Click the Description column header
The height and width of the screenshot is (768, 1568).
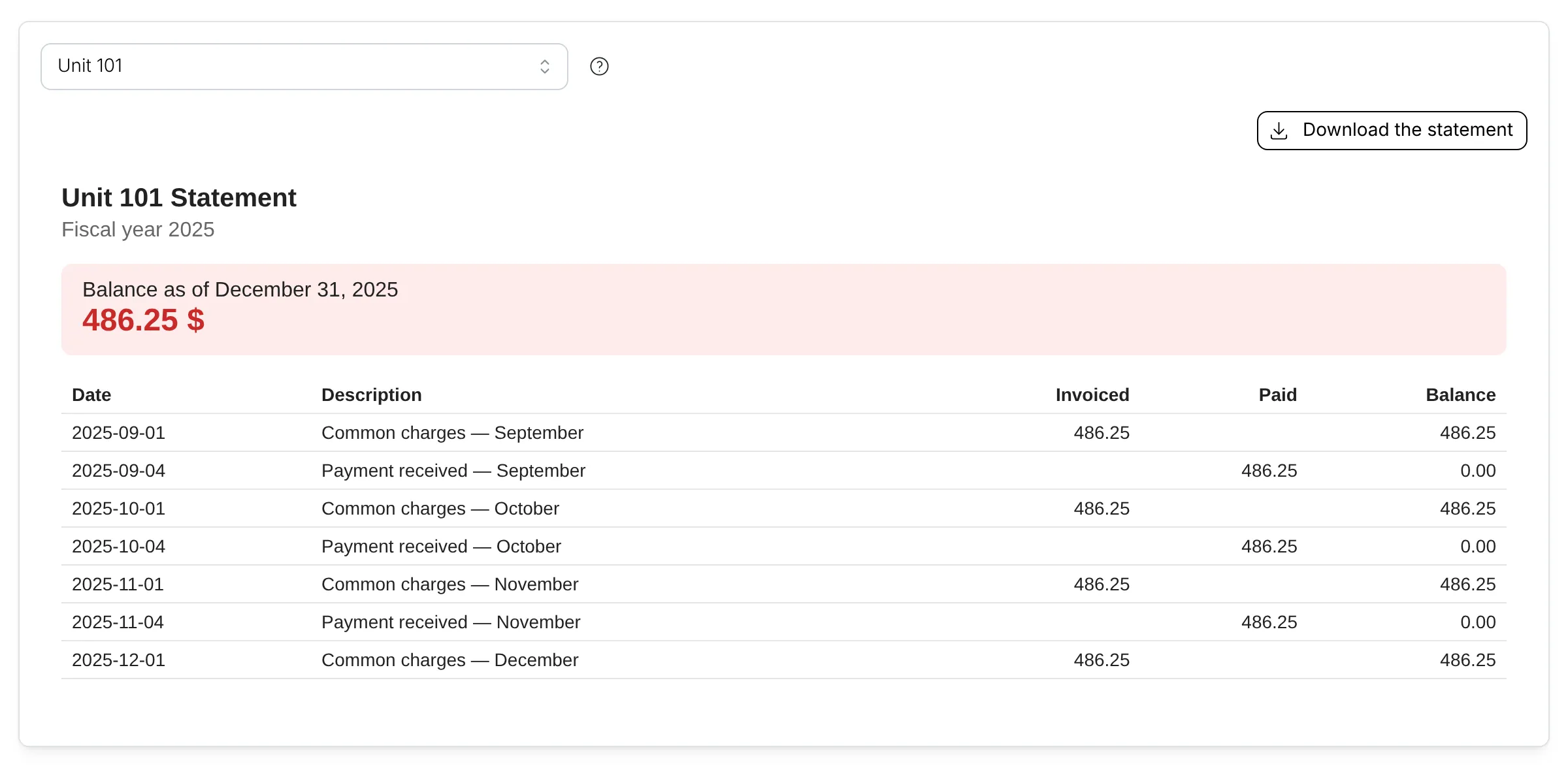click(x=372, y=395)
